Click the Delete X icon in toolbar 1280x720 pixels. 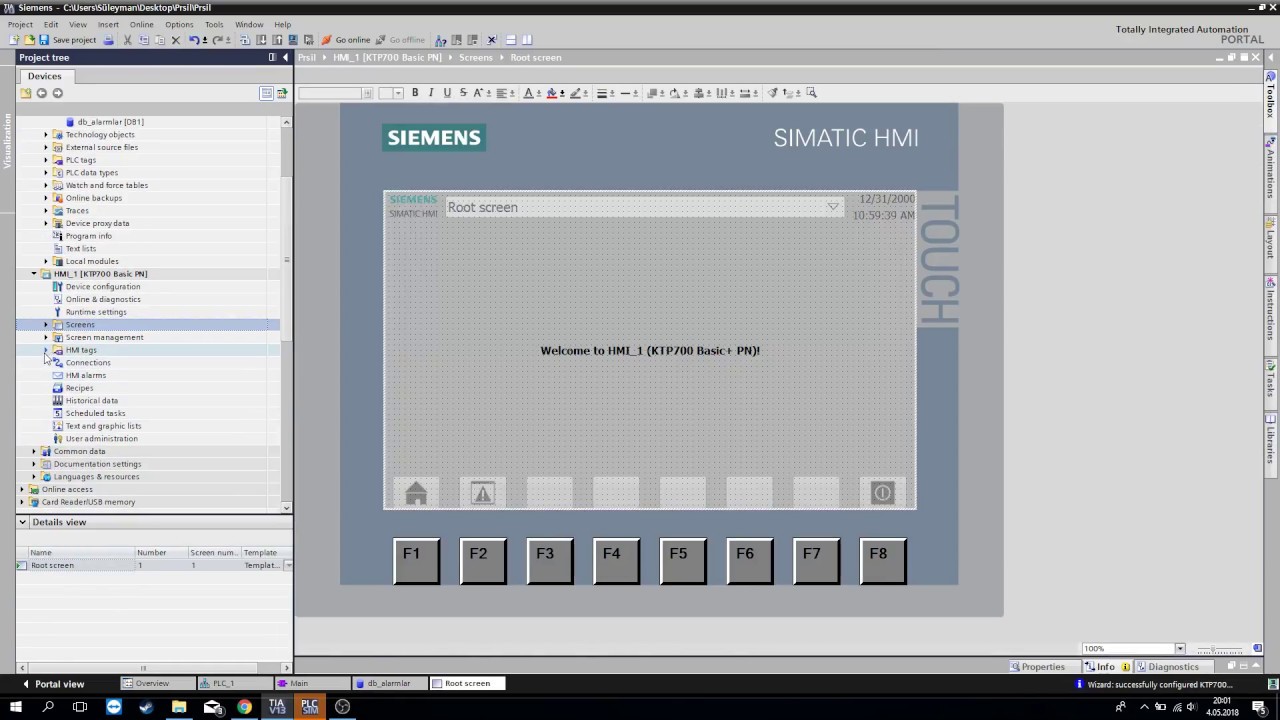(176, 40)
